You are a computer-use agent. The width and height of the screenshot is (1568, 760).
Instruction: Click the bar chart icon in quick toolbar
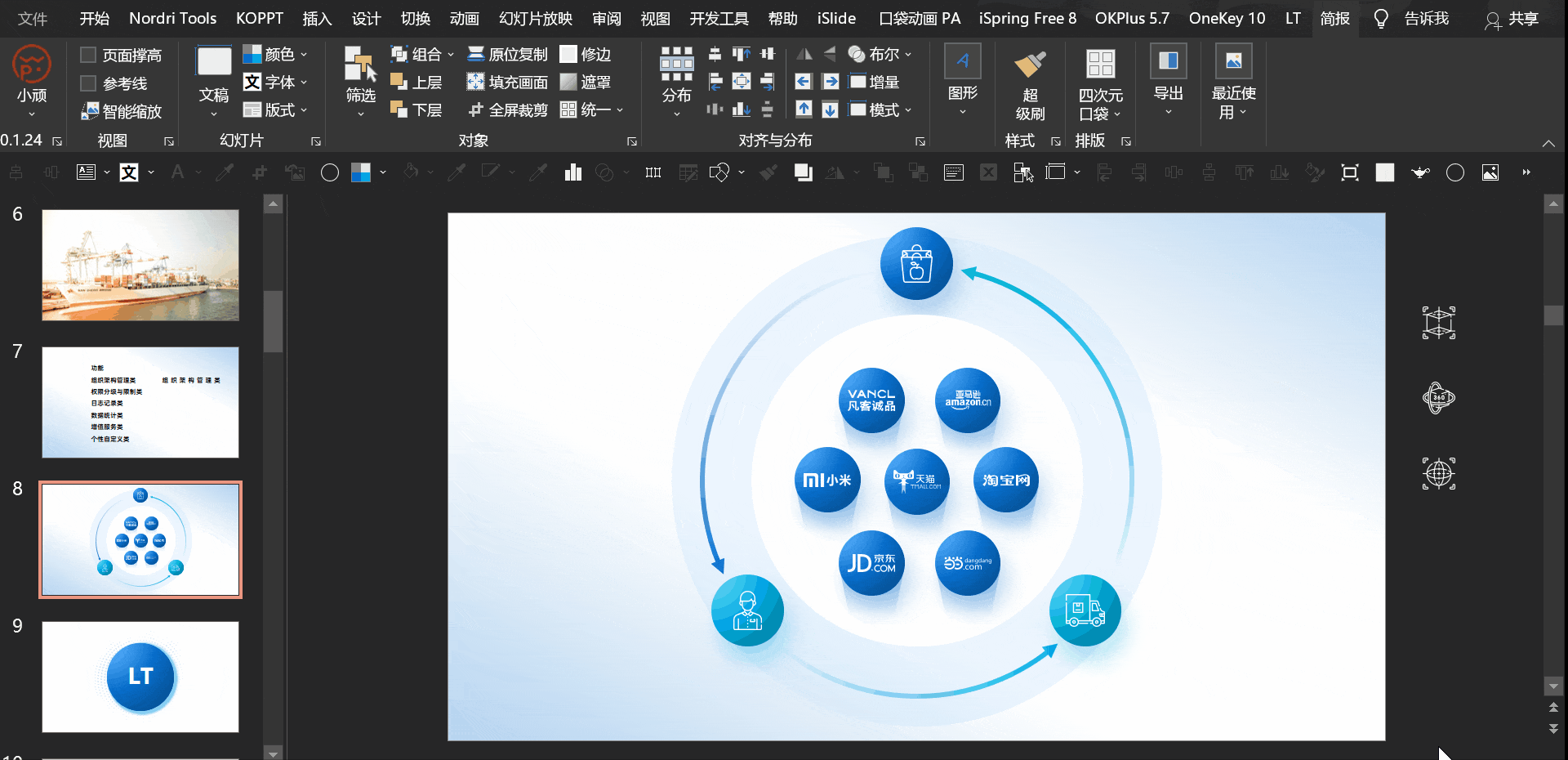[x=573, y=172]
